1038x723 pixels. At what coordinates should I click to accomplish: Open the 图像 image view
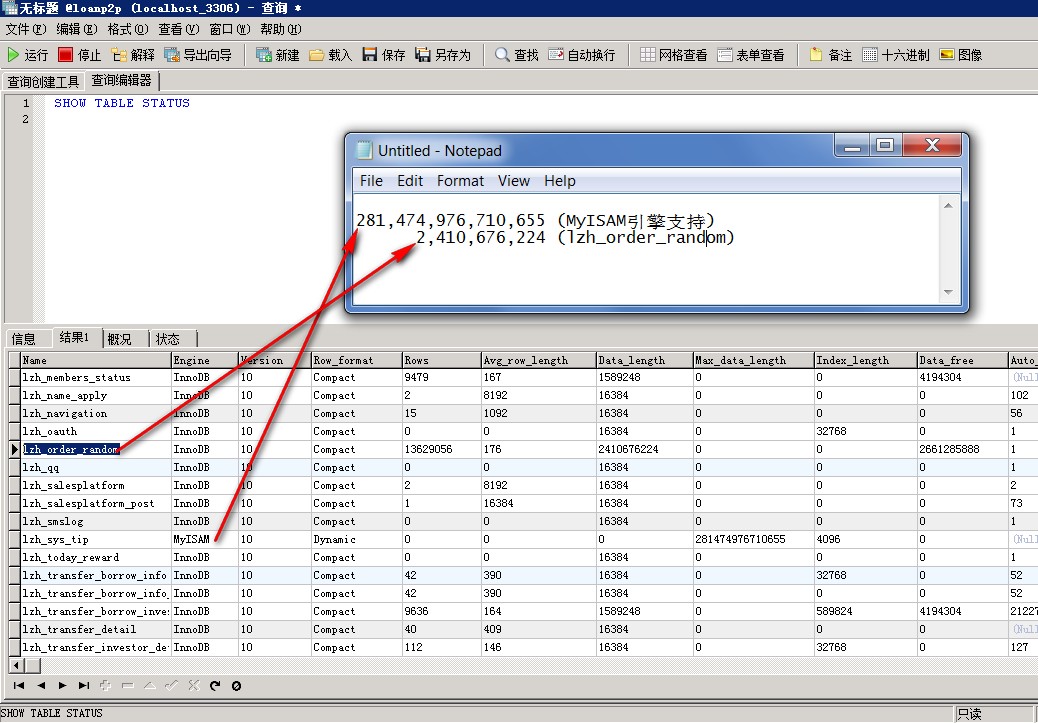click(x=961, y=55)
